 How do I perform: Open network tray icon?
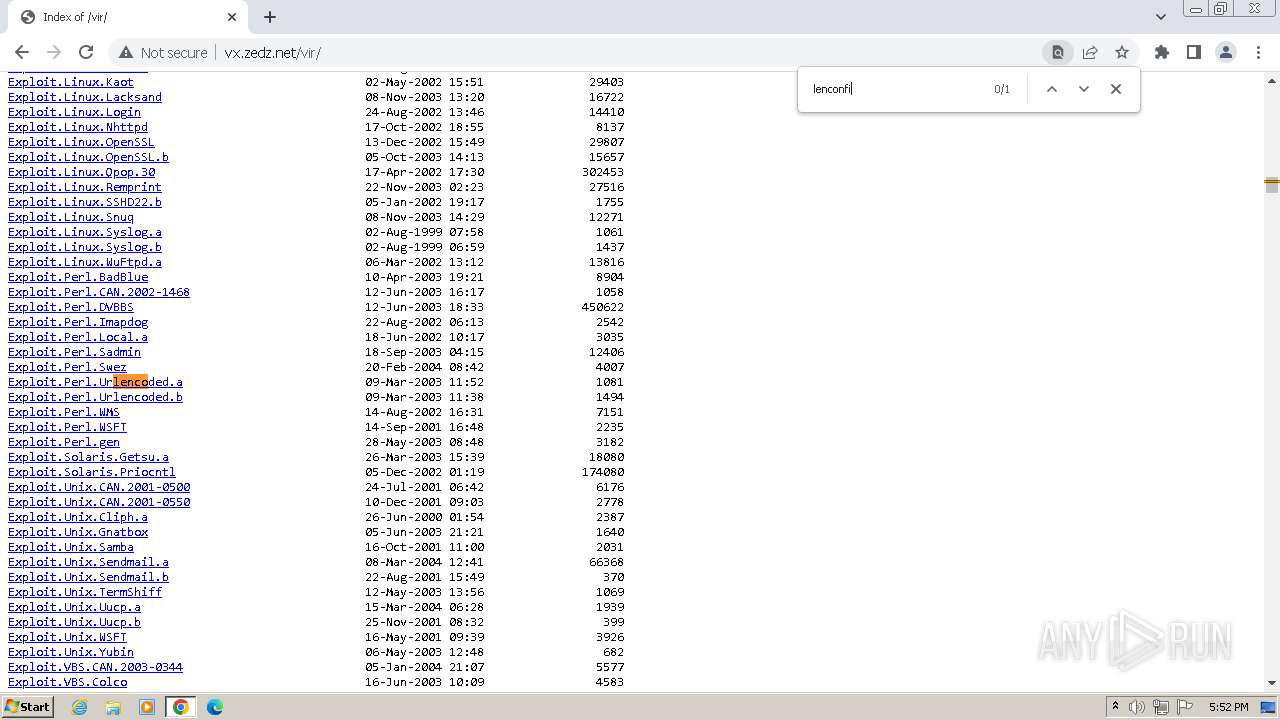(x=1162, y=707)
